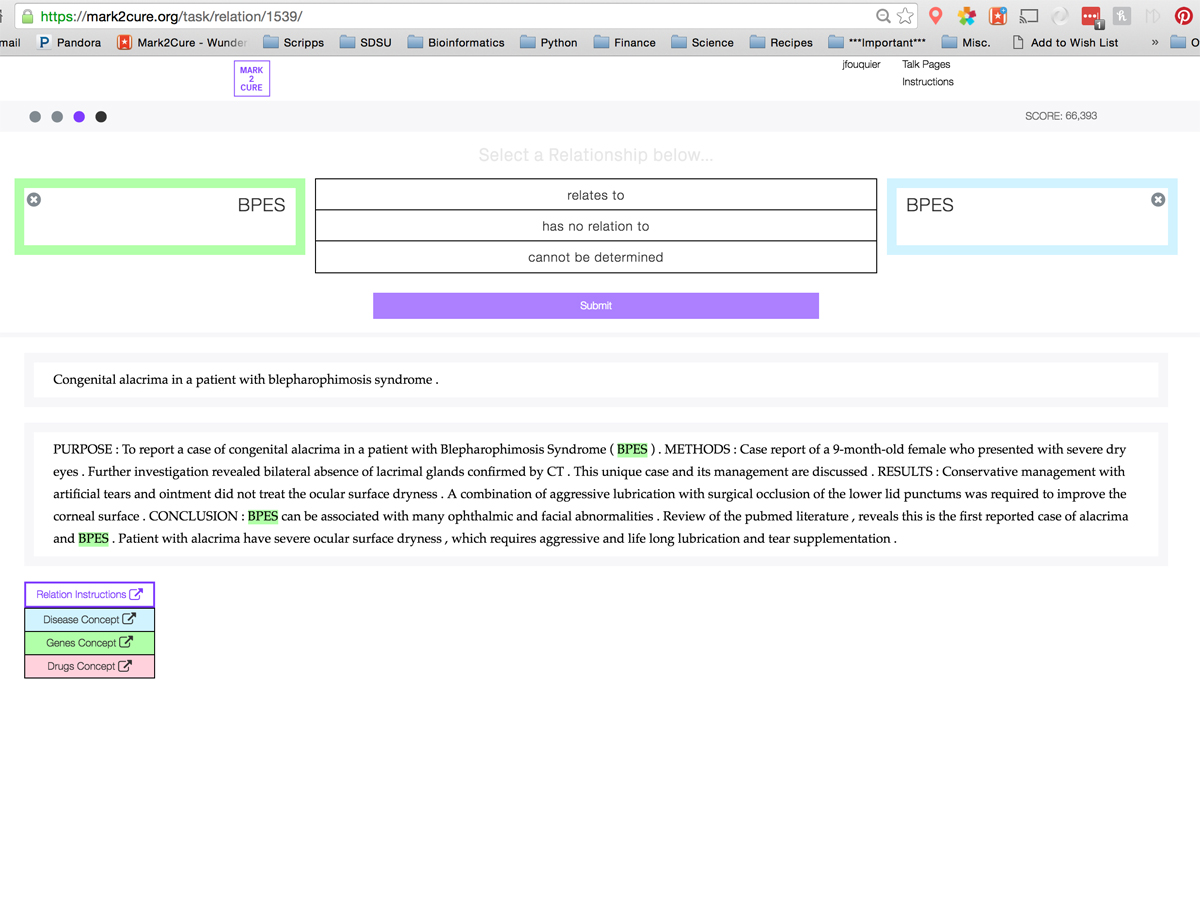Image resolution: width=1200 pixels, height=900 pixels.
Task: Click the zoom magnifier in address bar
Action: click(883, 16)
